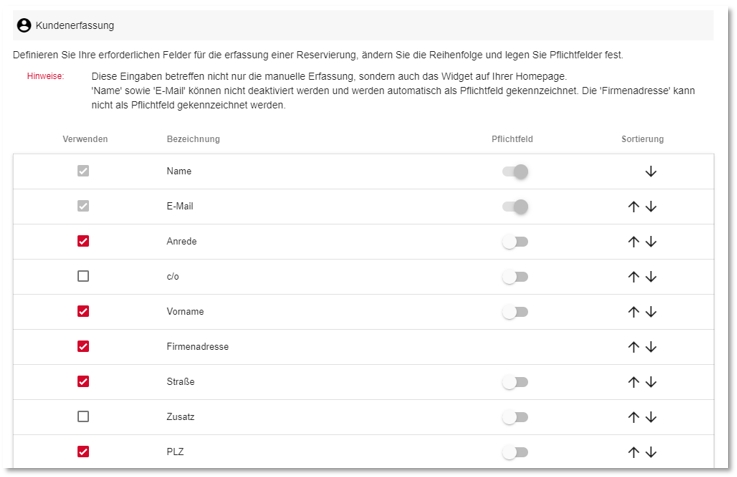Move Vorname field down in list
The image size is (737, 477).
click(x=651, y=312)
